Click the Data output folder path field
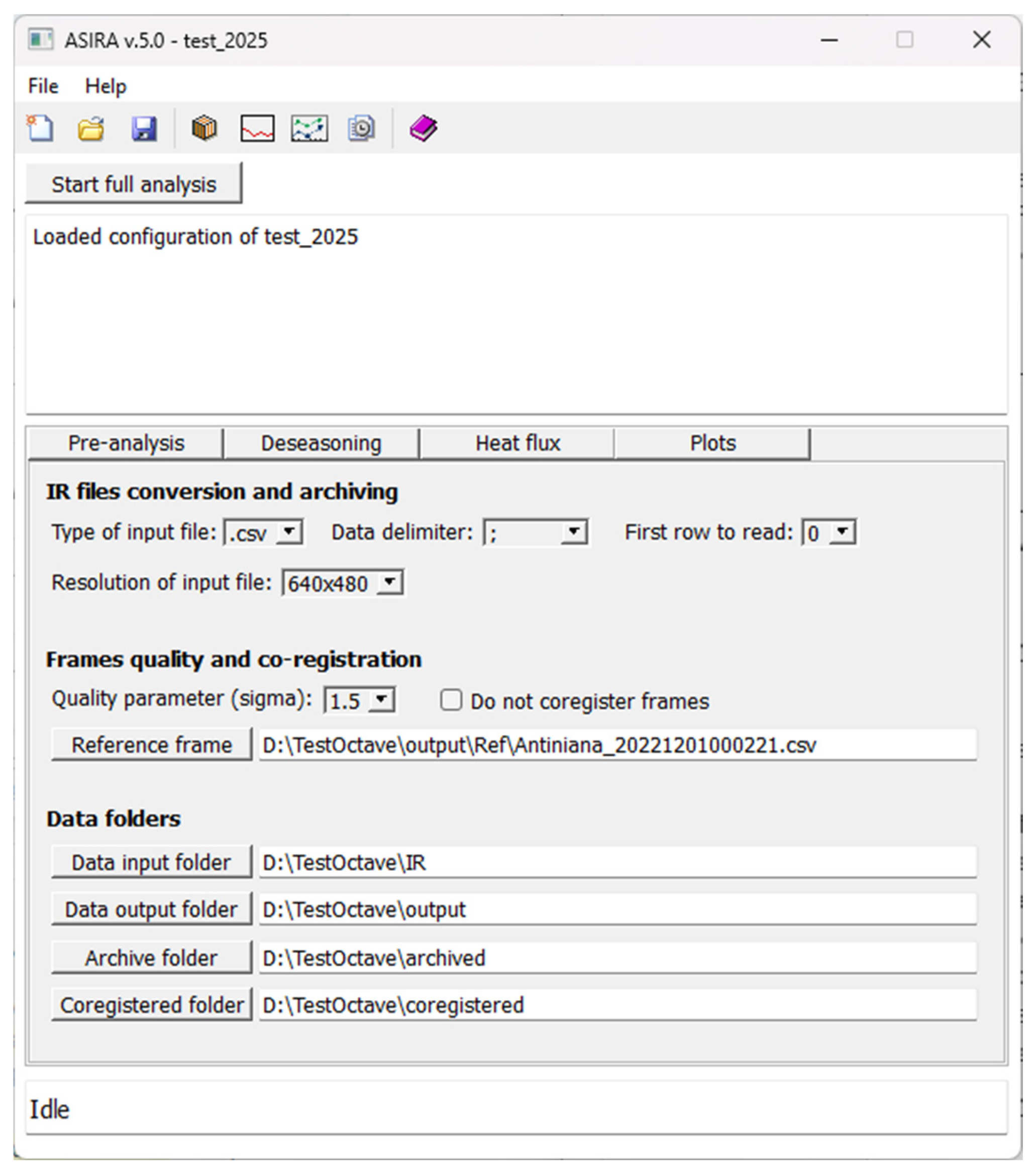 [x=617, y=909]
